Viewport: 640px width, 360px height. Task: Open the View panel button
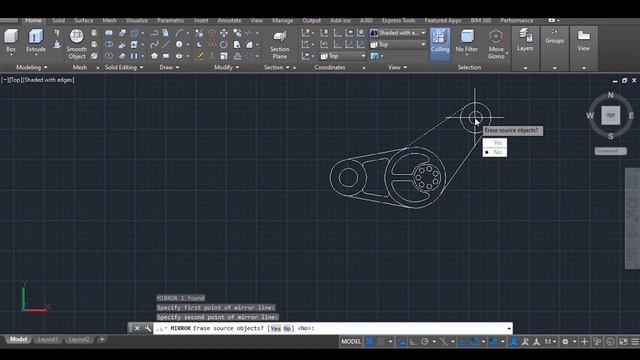point(584,41)
